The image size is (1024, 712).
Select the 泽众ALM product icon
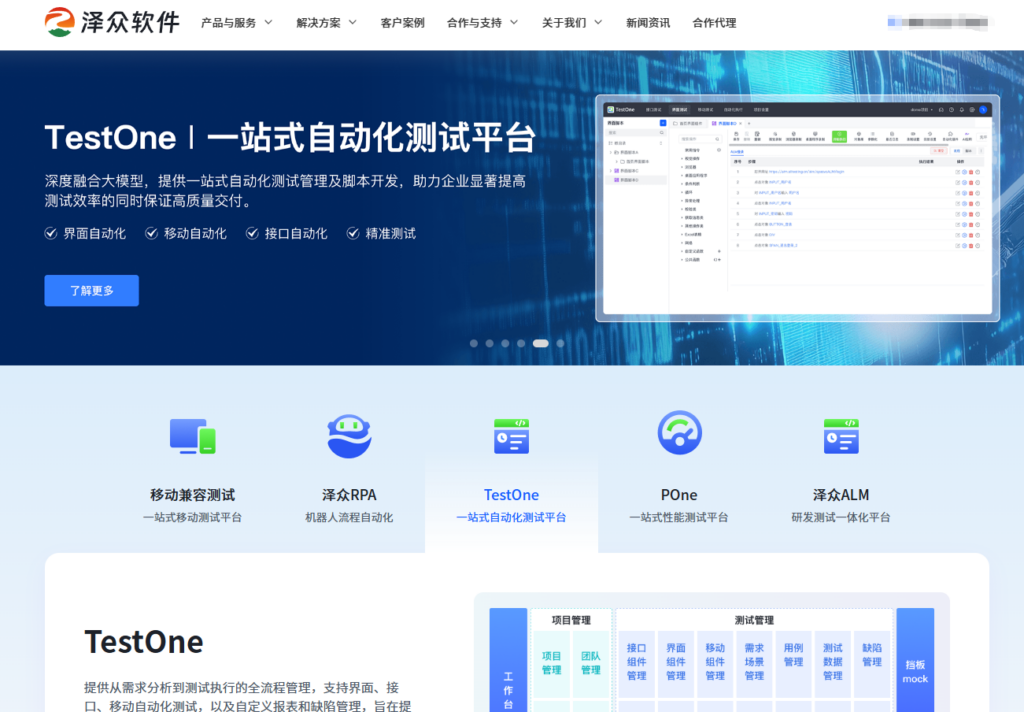pyautogui.click(x=841, y=435)
